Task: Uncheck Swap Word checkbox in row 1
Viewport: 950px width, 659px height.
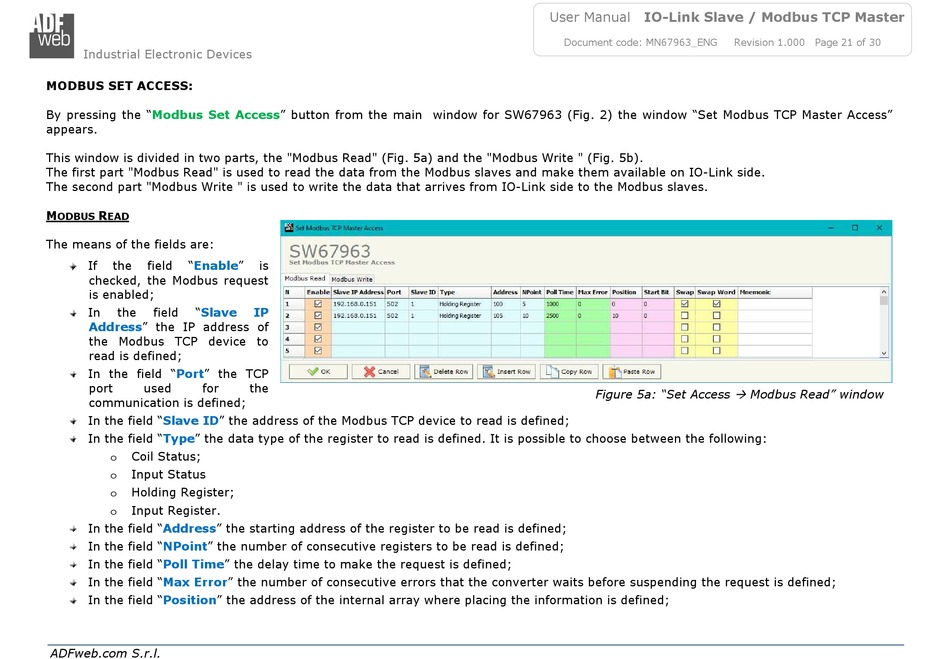Action: (716, 304)
